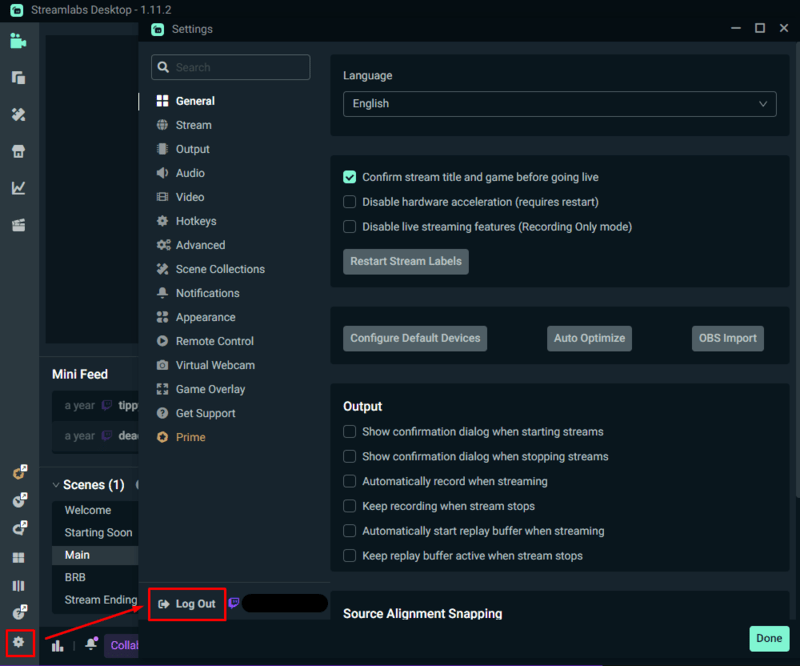Click the Log Out button

pos(187,604)
